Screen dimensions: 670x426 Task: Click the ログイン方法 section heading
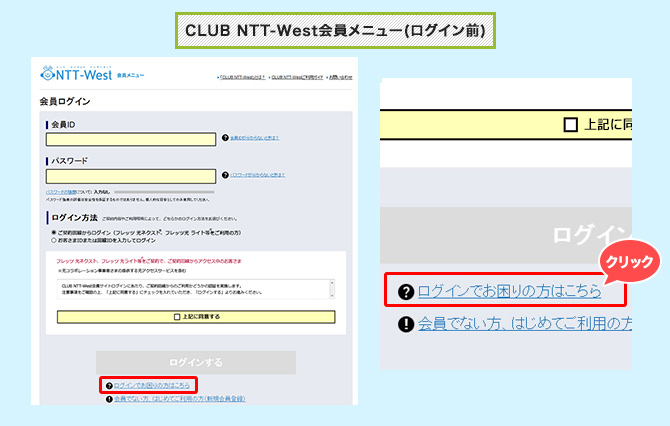(x=74, y=217)
